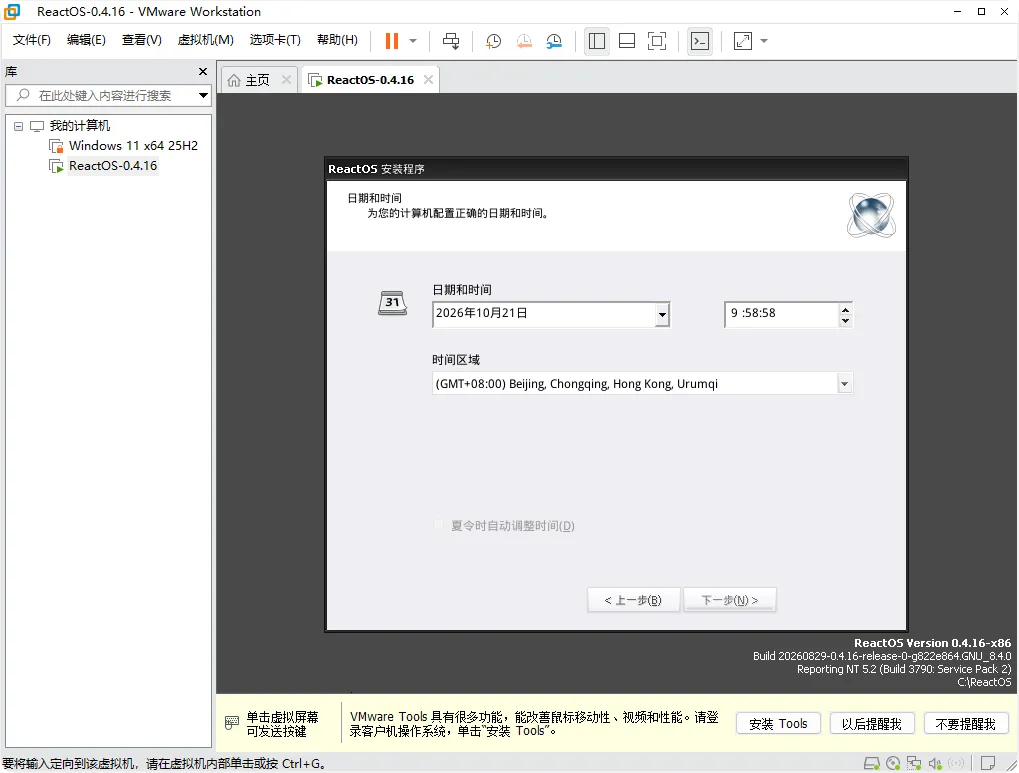
Task: Take a snapshot of this virtual machine
Action: 493,41
